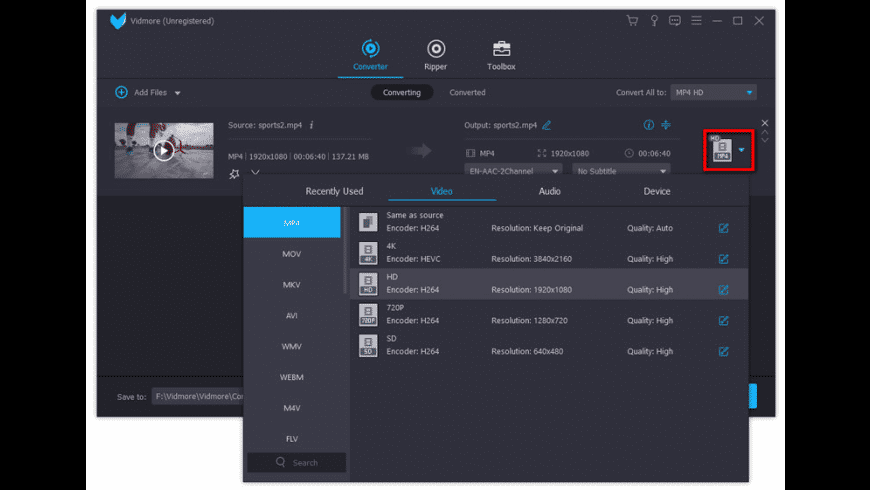
Task: Select MKV in the format list
Action: (x=292, y=284)
